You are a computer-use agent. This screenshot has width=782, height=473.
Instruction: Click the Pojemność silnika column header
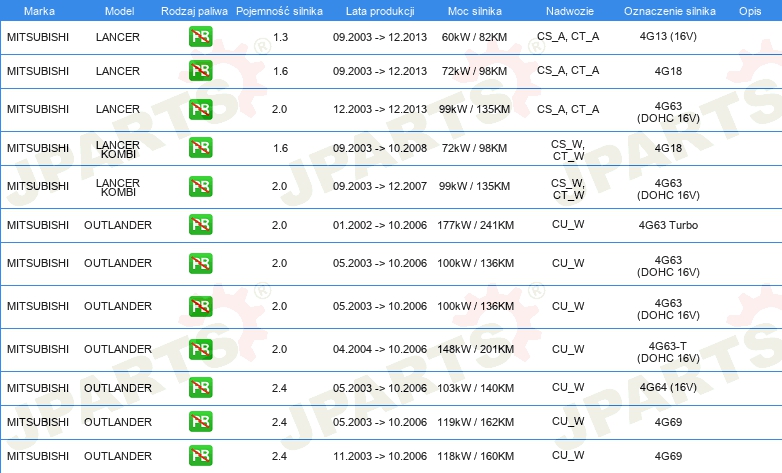pos(279,11)
